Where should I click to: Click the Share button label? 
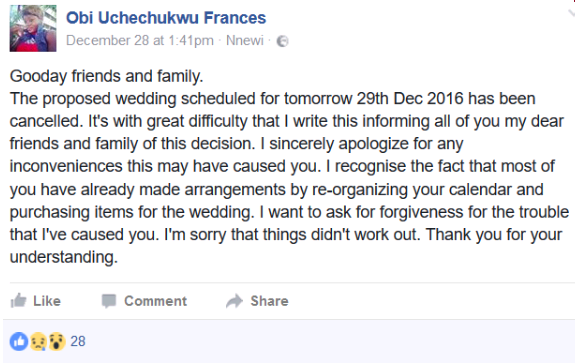pos(270,301)
